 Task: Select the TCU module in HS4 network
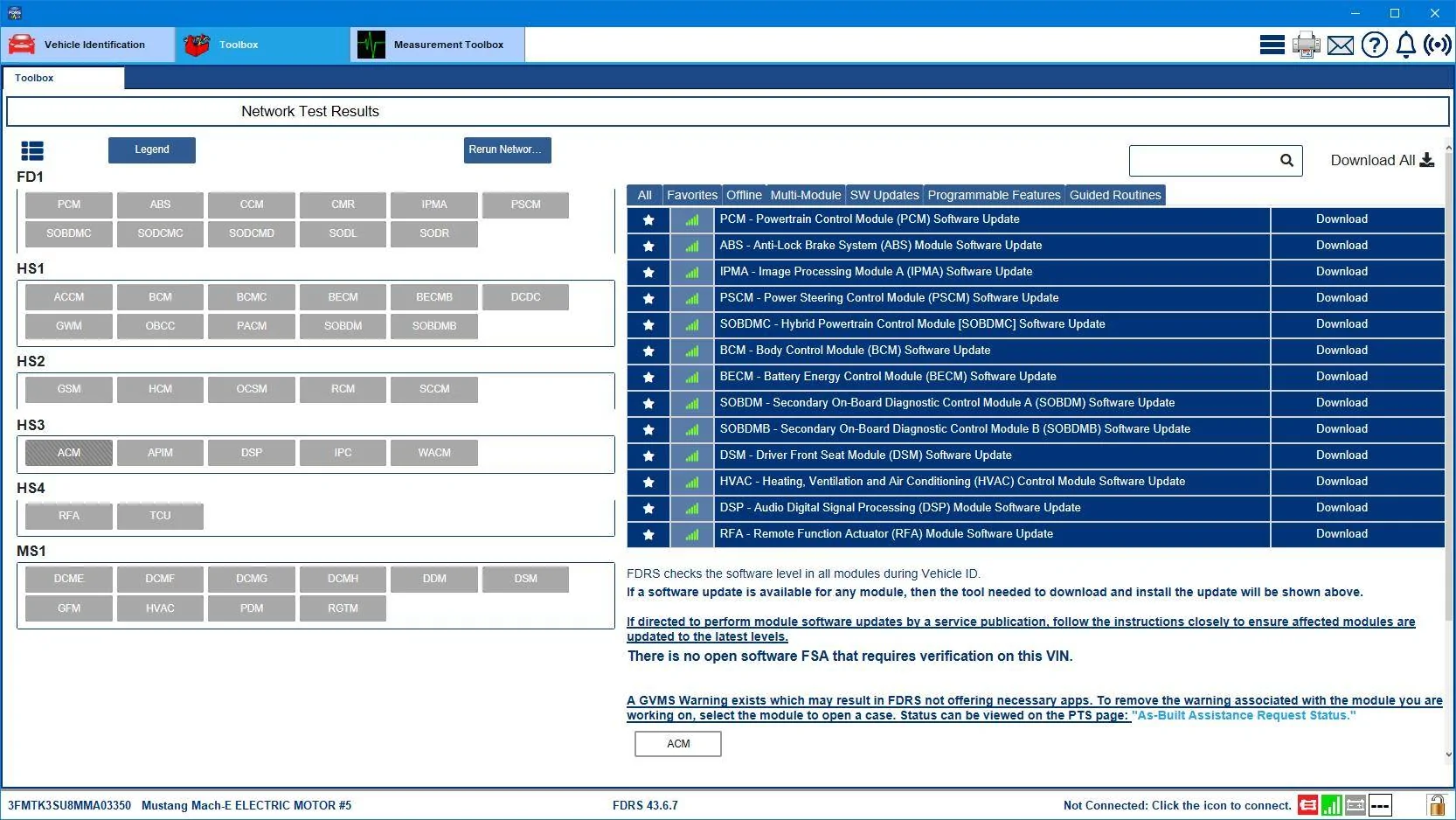point(160,516)
